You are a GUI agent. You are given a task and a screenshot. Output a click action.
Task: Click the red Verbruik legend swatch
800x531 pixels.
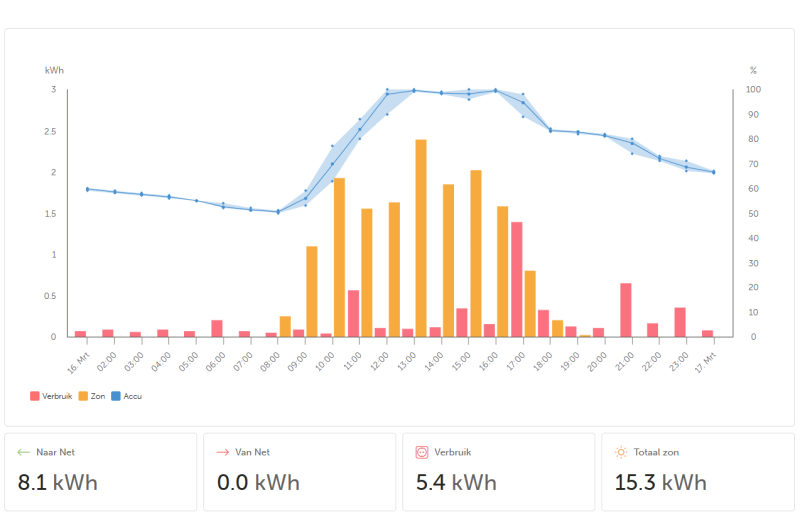coord(35,396)
